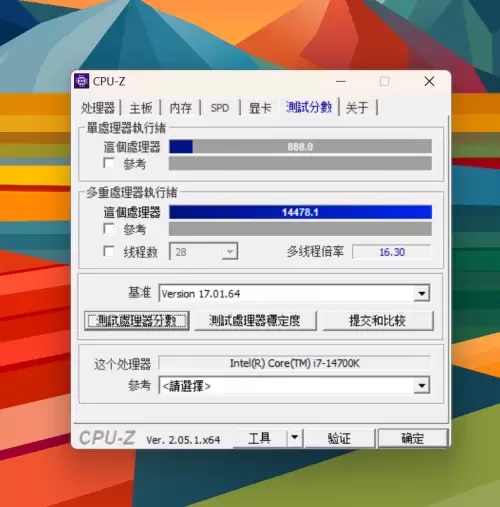This screenshot has height=507, width=500.
Task: Click the Ver. 2.05.1.x64 text
Action: (x=183, y=440)
